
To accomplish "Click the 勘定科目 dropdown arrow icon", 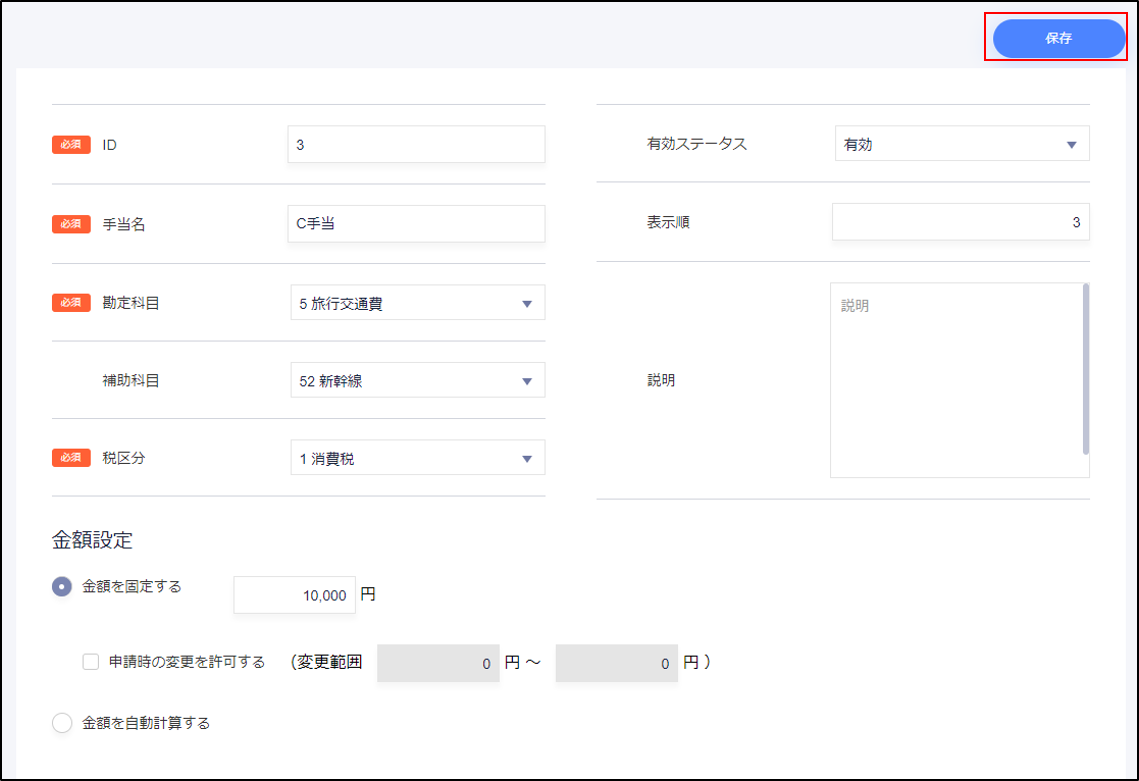I will [x=527, y=304].
